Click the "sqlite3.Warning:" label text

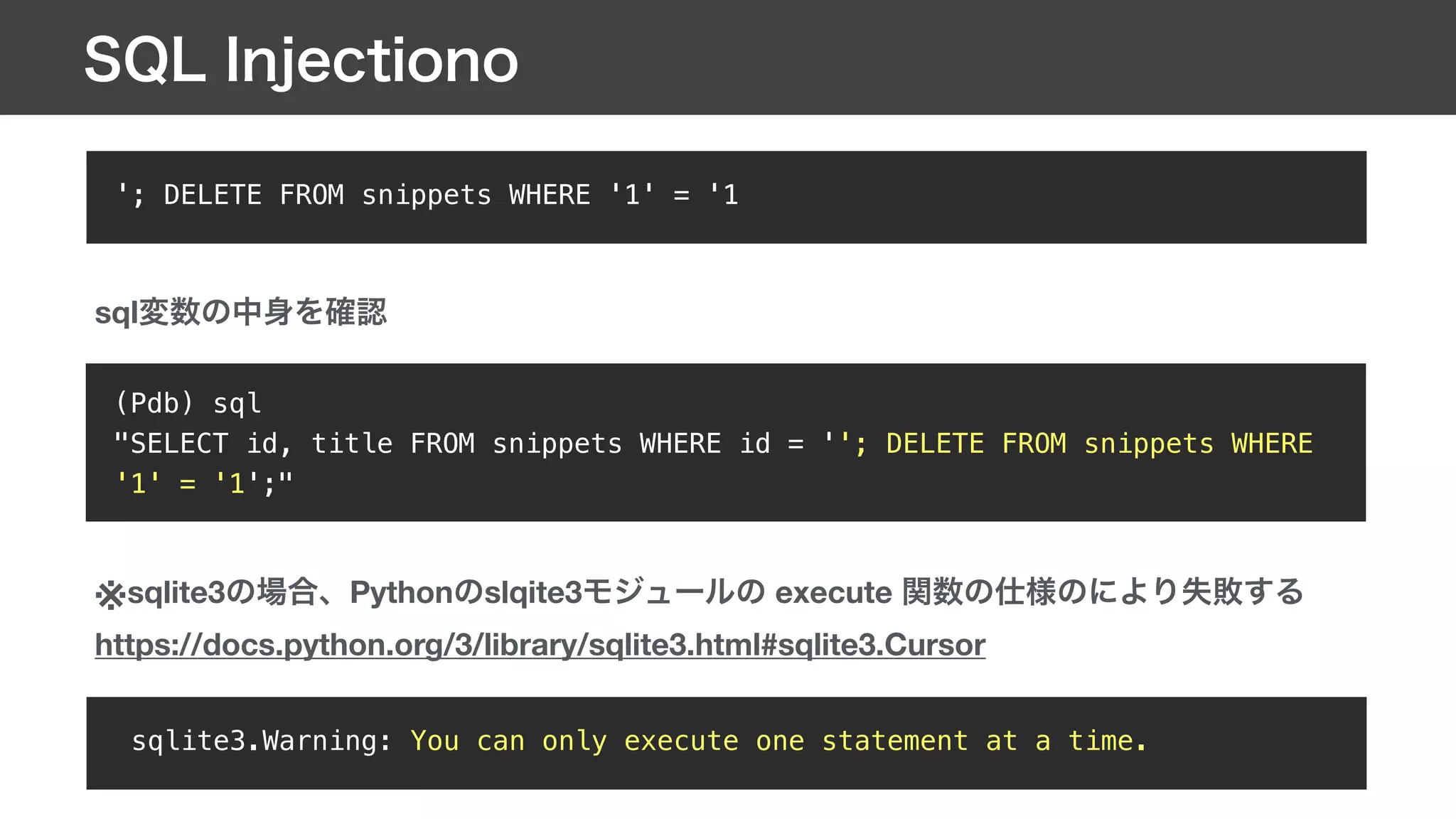[262, 742]
